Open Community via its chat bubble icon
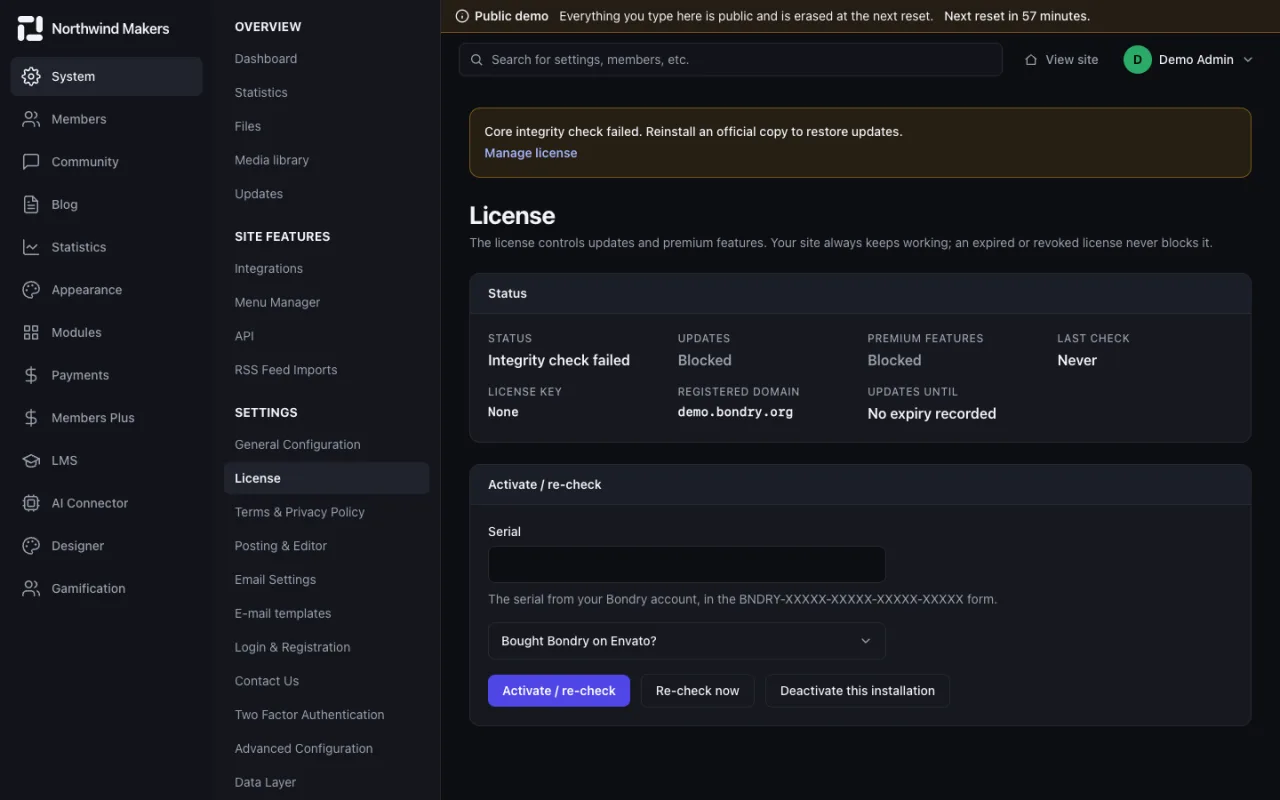1280x800 pixels. point(31,162)
